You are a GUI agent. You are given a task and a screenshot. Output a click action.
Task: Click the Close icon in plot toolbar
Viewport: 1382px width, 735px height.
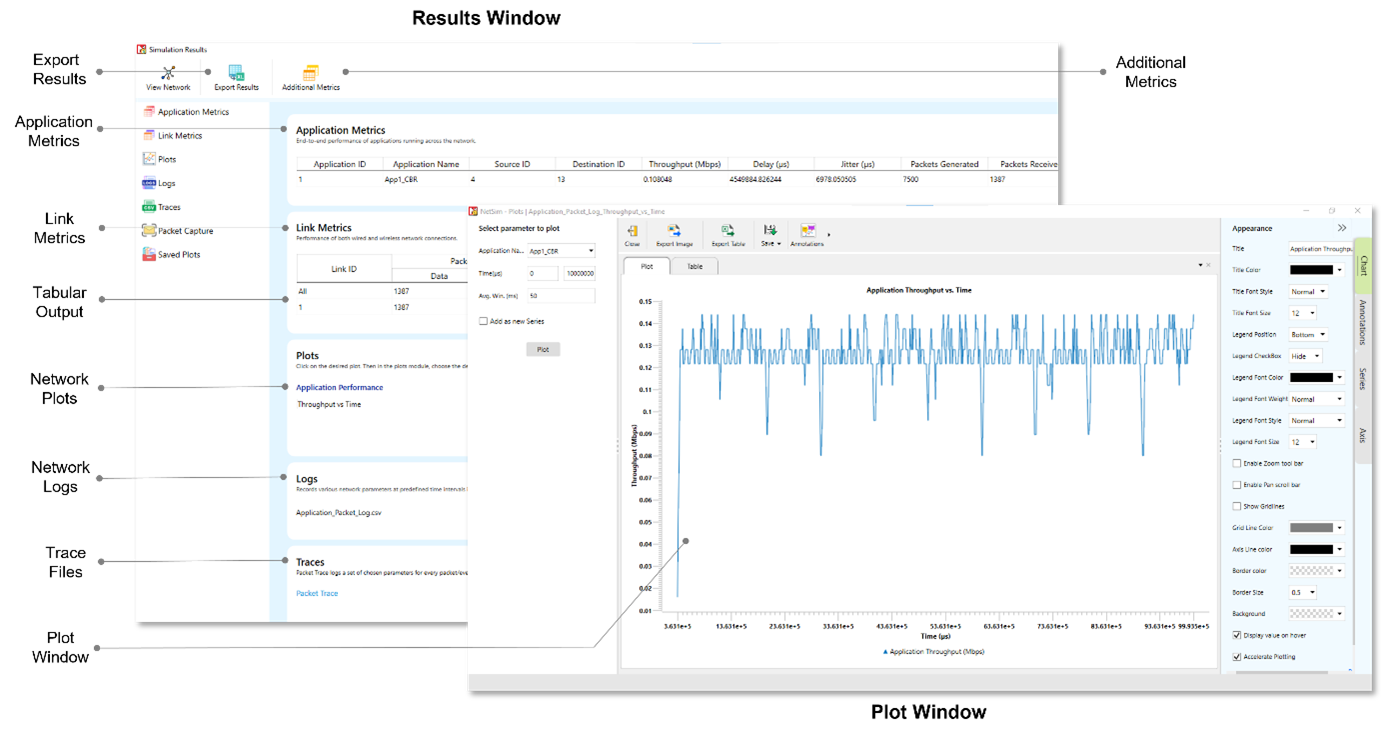[632, 231]
